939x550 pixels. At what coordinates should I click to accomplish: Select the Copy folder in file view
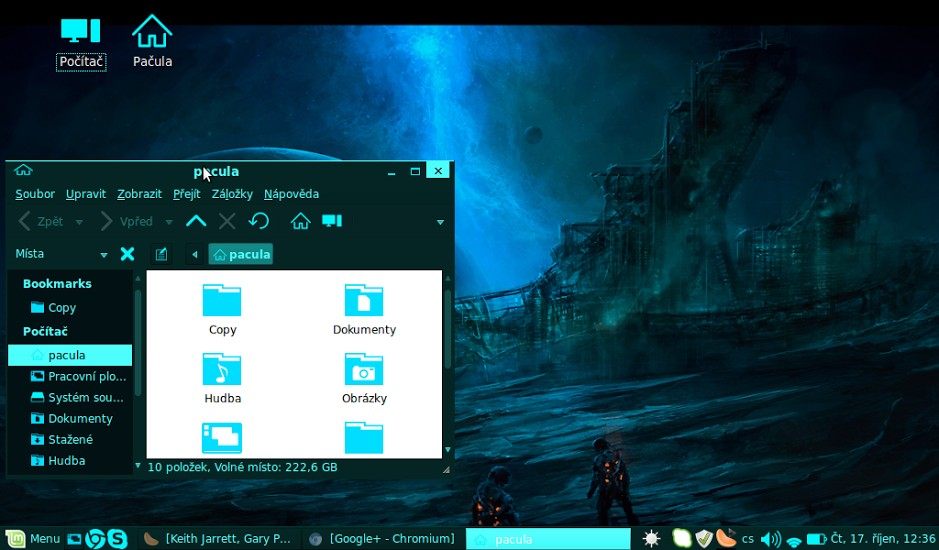point(222,310)
